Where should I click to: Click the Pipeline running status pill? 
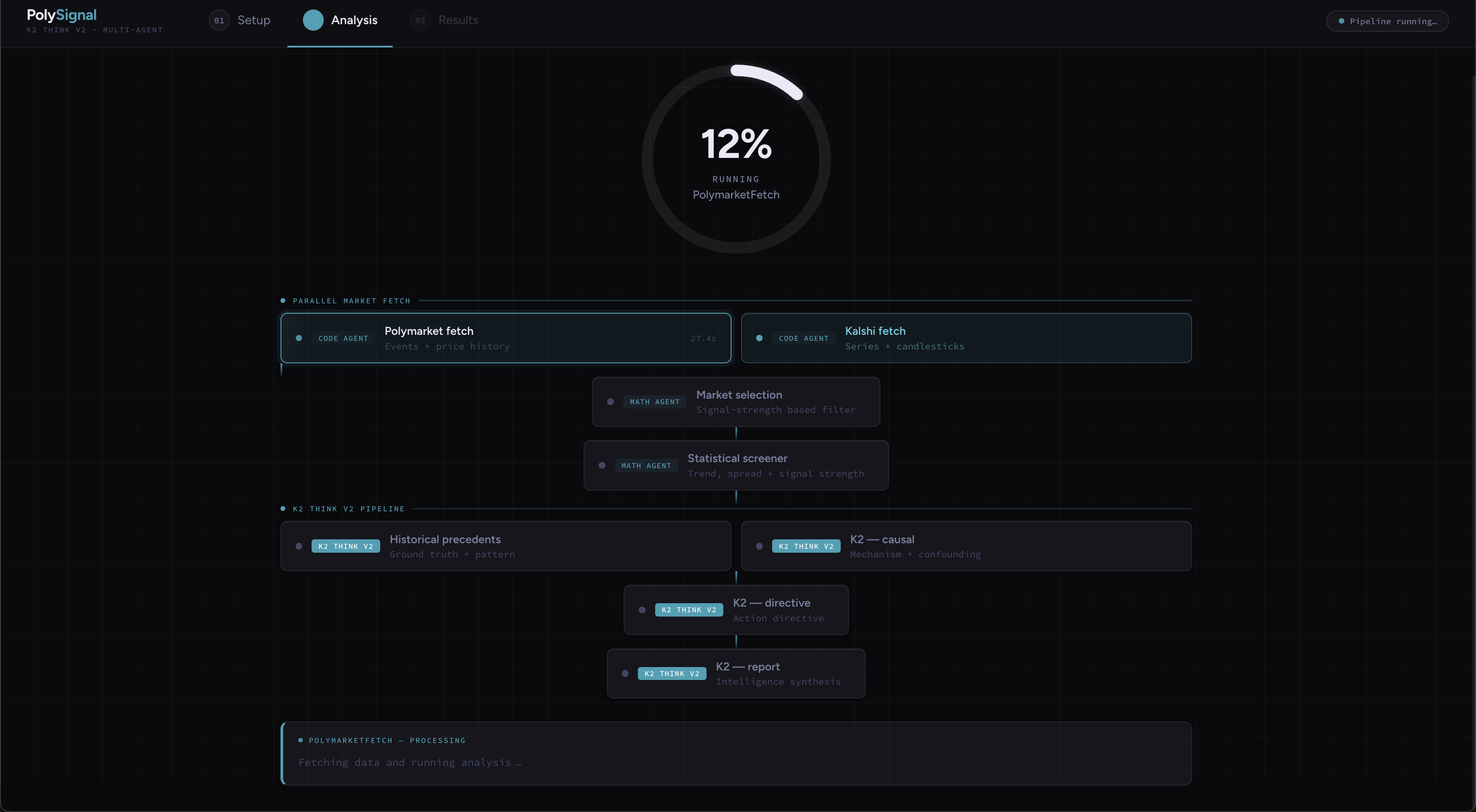[x=1387, y=21]
